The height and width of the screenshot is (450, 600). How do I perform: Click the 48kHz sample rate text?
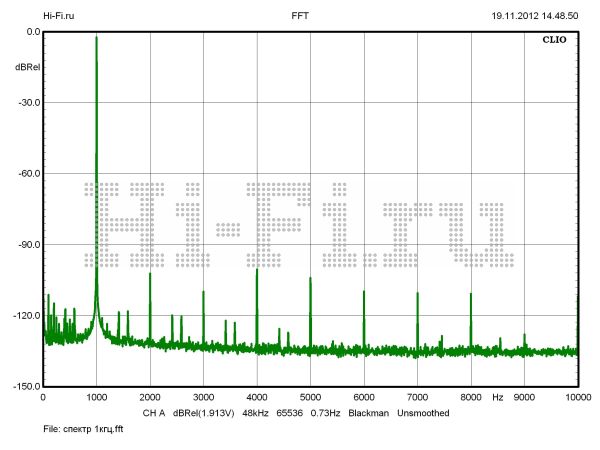tap(257, 412)
